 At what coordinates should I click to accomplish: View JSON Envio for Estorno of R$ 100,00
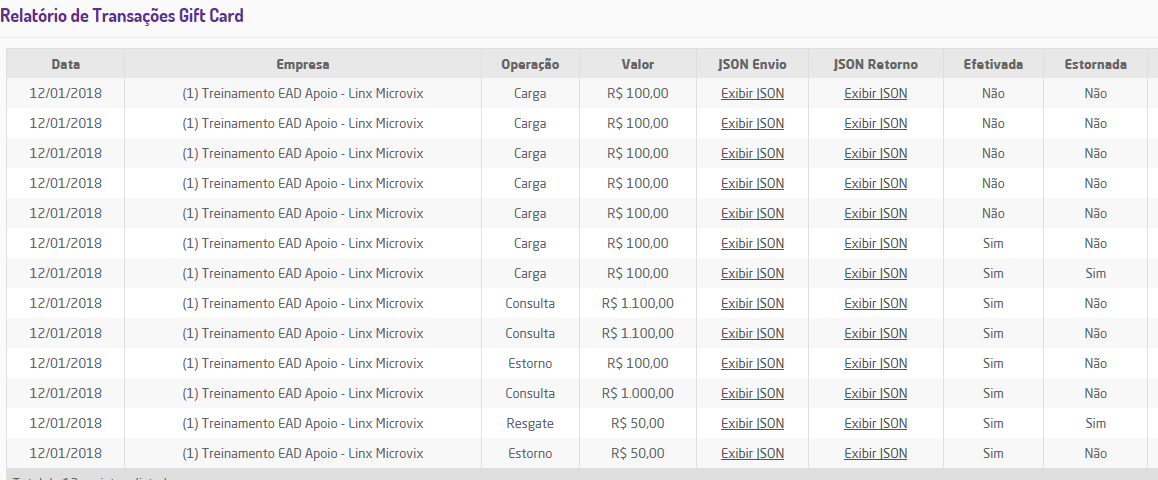[x=752, y=364]
